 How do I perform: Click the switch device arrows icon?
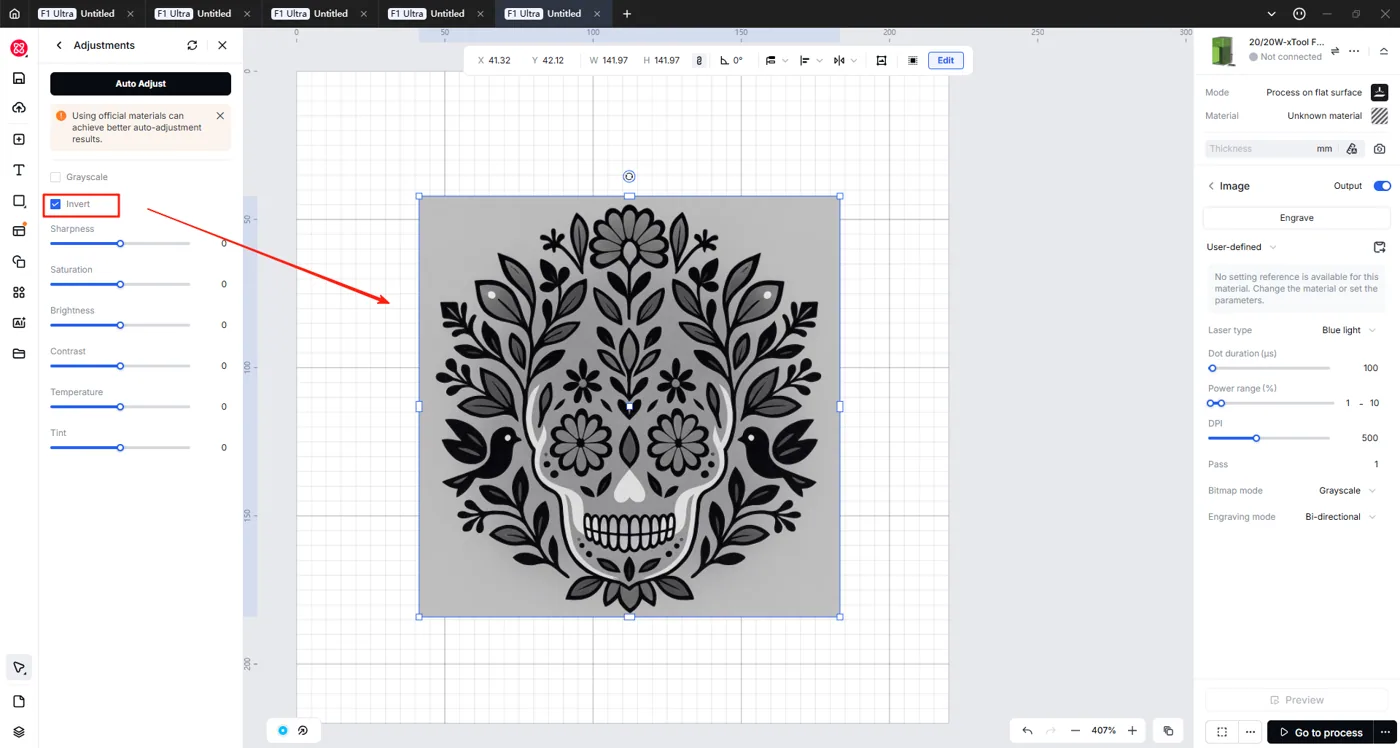1334,50
